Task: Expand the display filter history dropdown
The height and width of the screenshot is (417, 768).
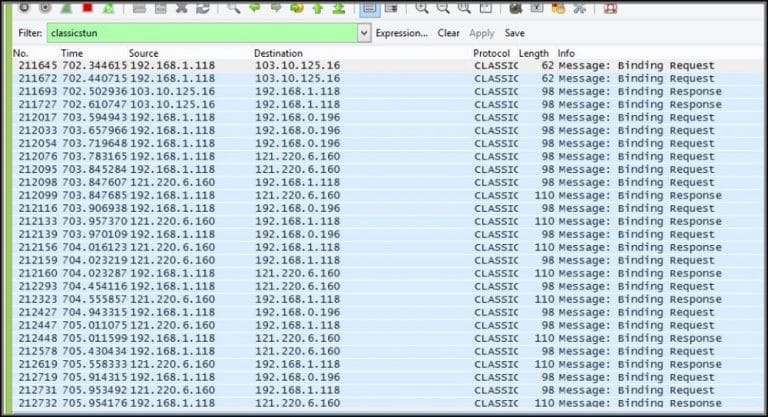Action: [363, 33]
